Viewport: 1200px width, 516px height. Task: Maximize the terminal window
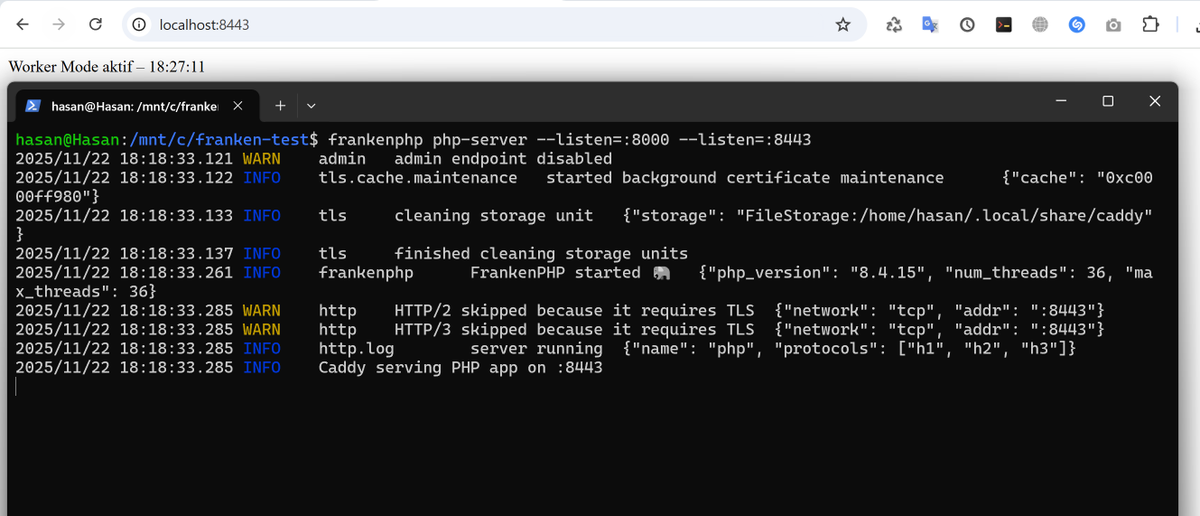tap(1107, 101)
